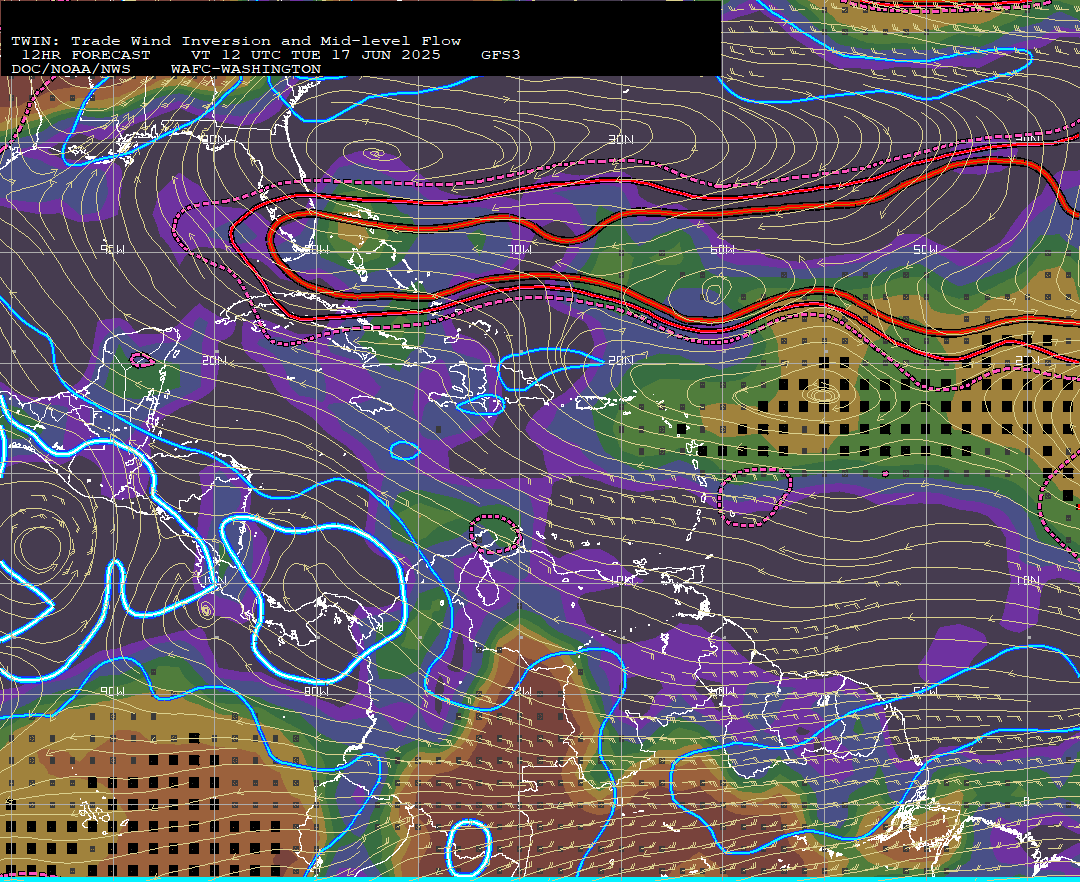1080x882 pixels.
Task: Click the '80W' label south of Panama
Action: (x=317, y=691)
